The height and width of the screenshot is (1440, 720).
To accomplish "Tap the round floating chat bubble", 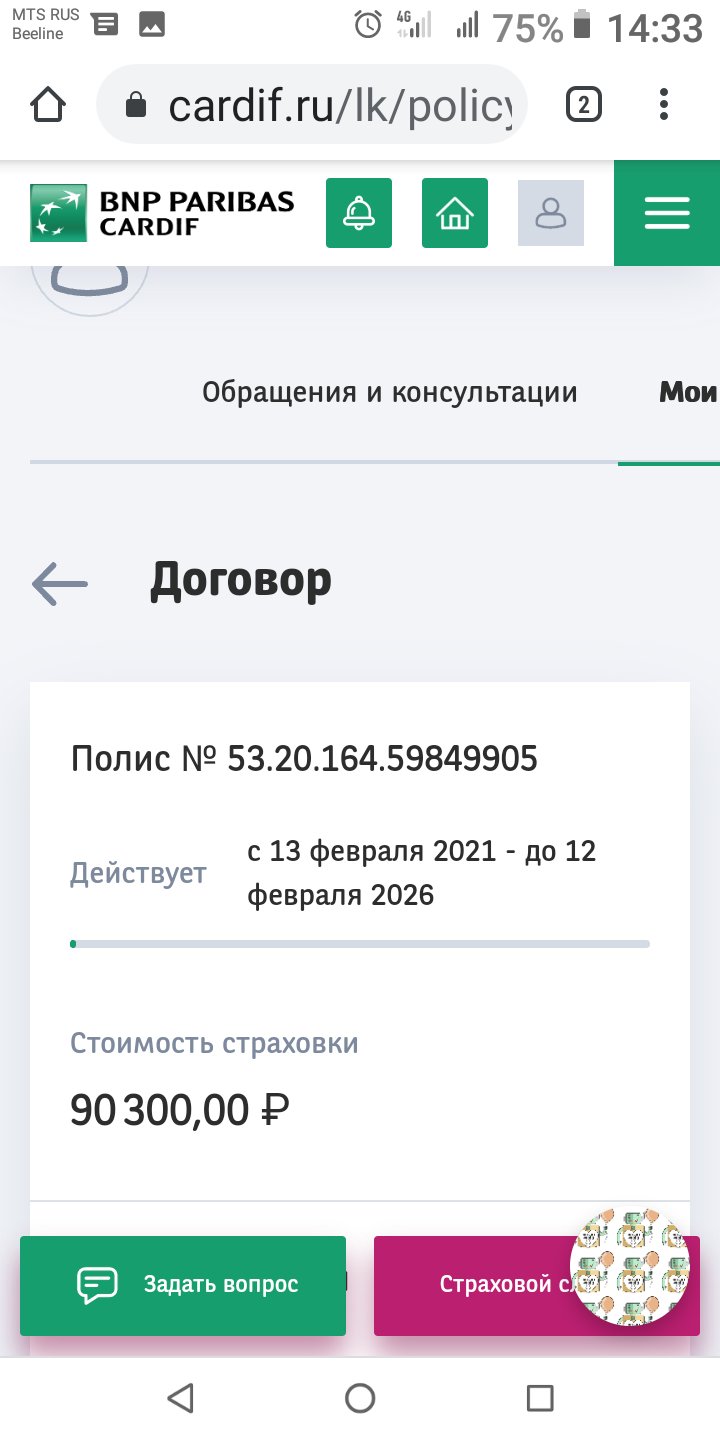I will pos(630,1266).
